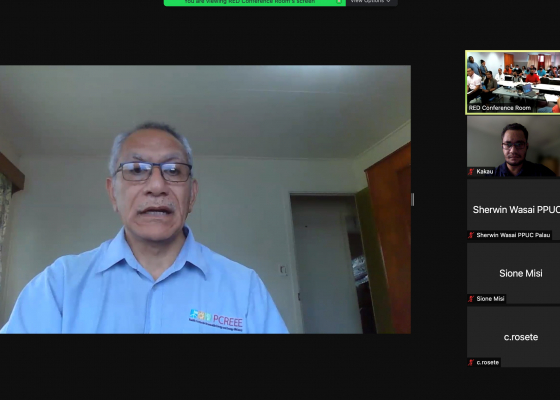Select the RED Conference Room video thumbnail

tap(513, 82)
